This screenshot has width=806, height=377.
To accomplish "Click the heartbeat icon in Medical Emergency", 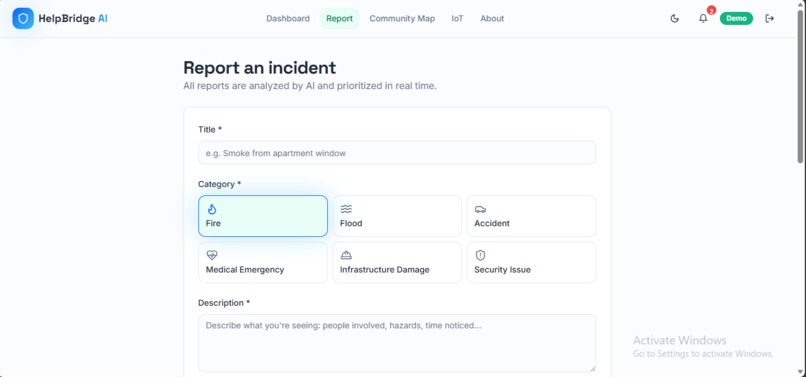I will pos(212,255).
